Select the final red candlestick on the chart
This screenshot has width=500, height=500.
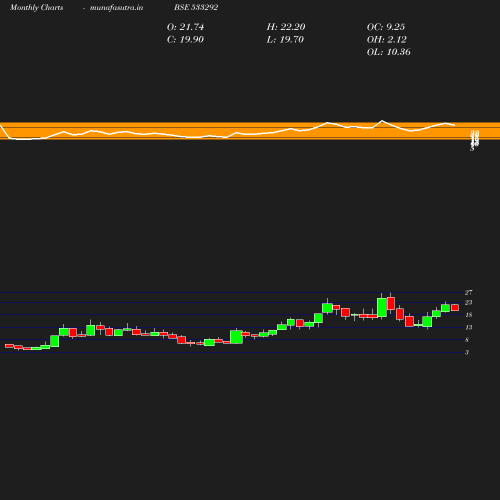(x=455, y=307)
